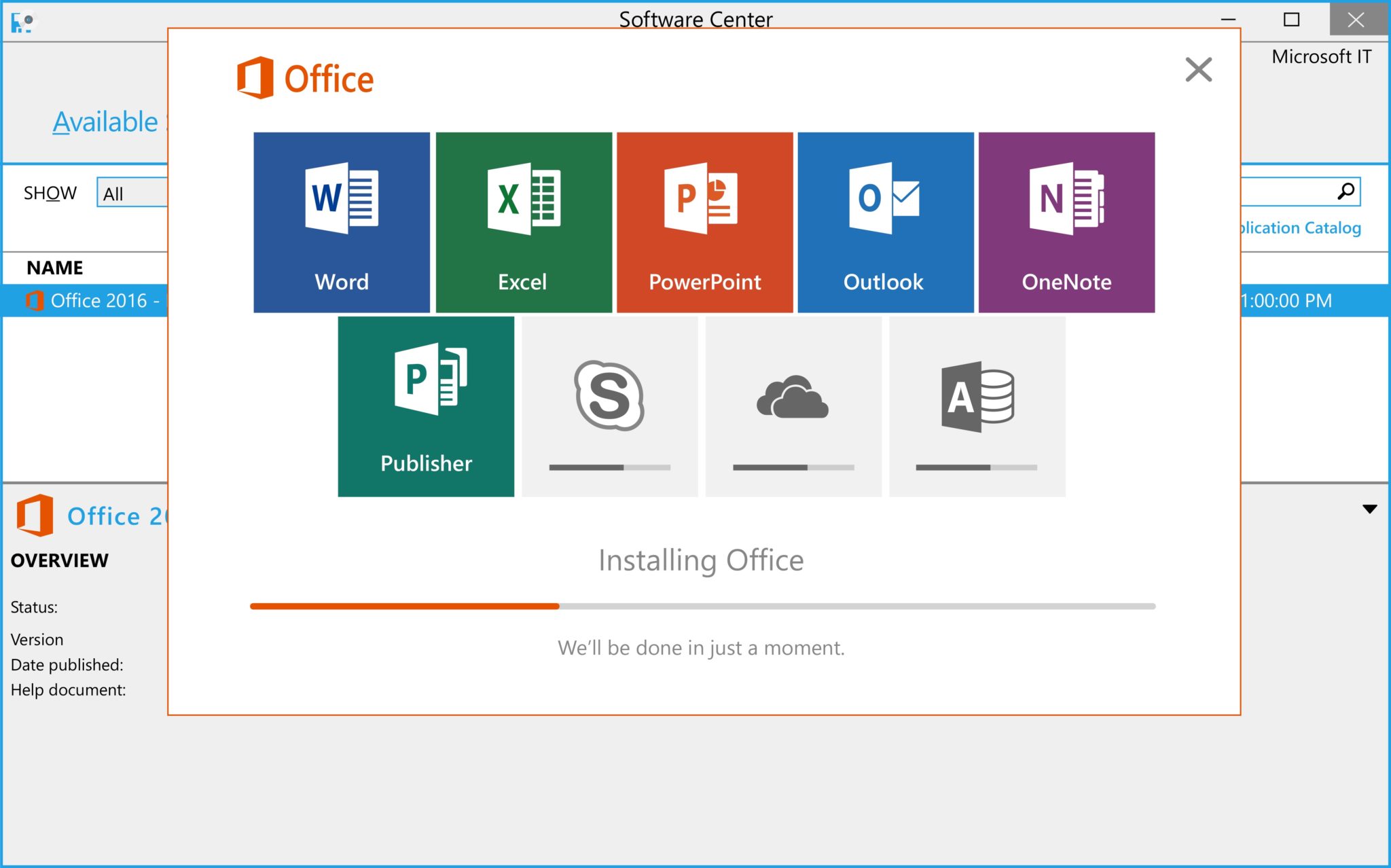
Task: Click the Access database tile
Action: pyautogui.click(x=977, y=406)
